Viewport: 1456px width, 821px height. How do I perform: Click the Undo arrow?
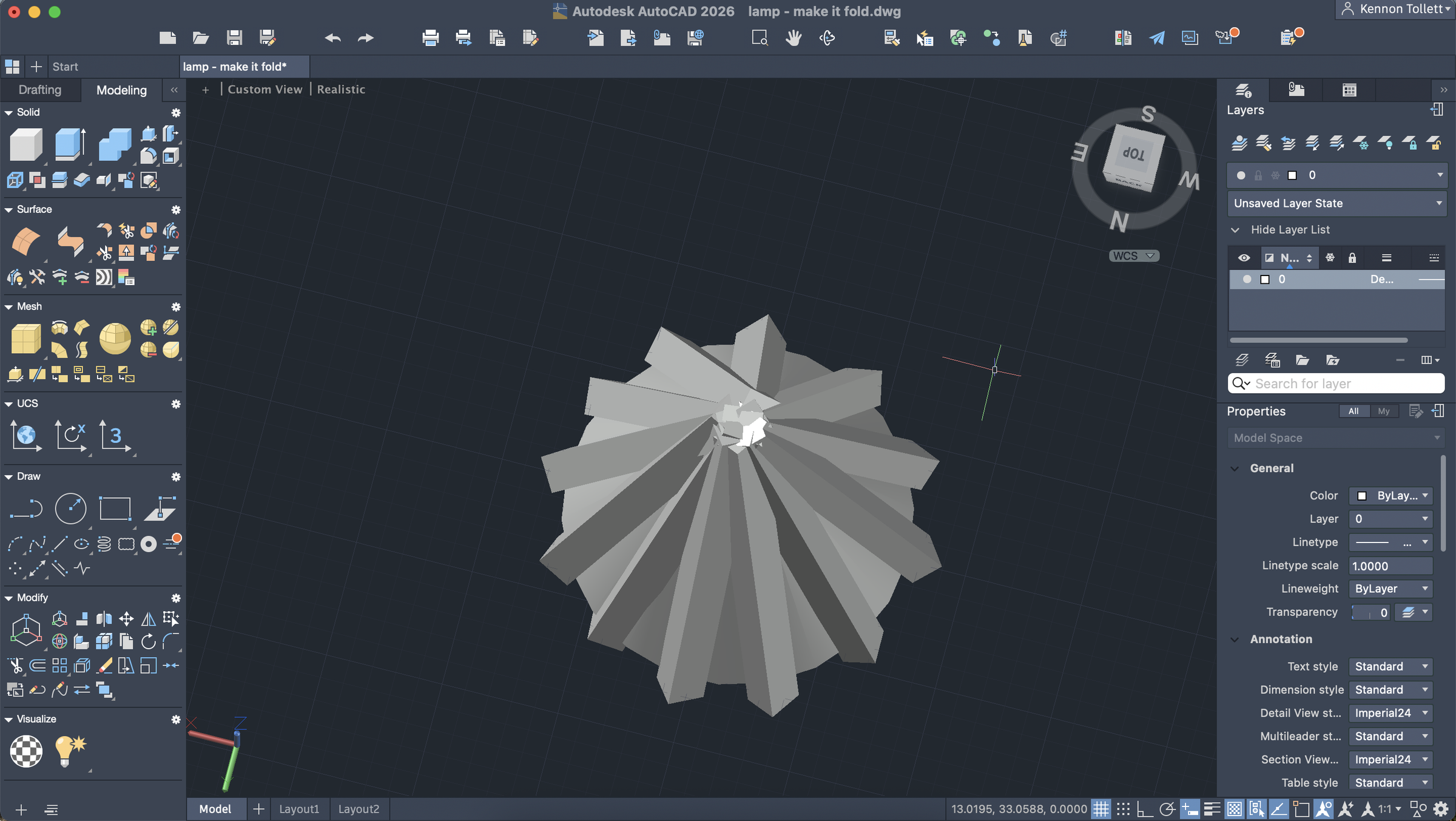tap(332, 38)
